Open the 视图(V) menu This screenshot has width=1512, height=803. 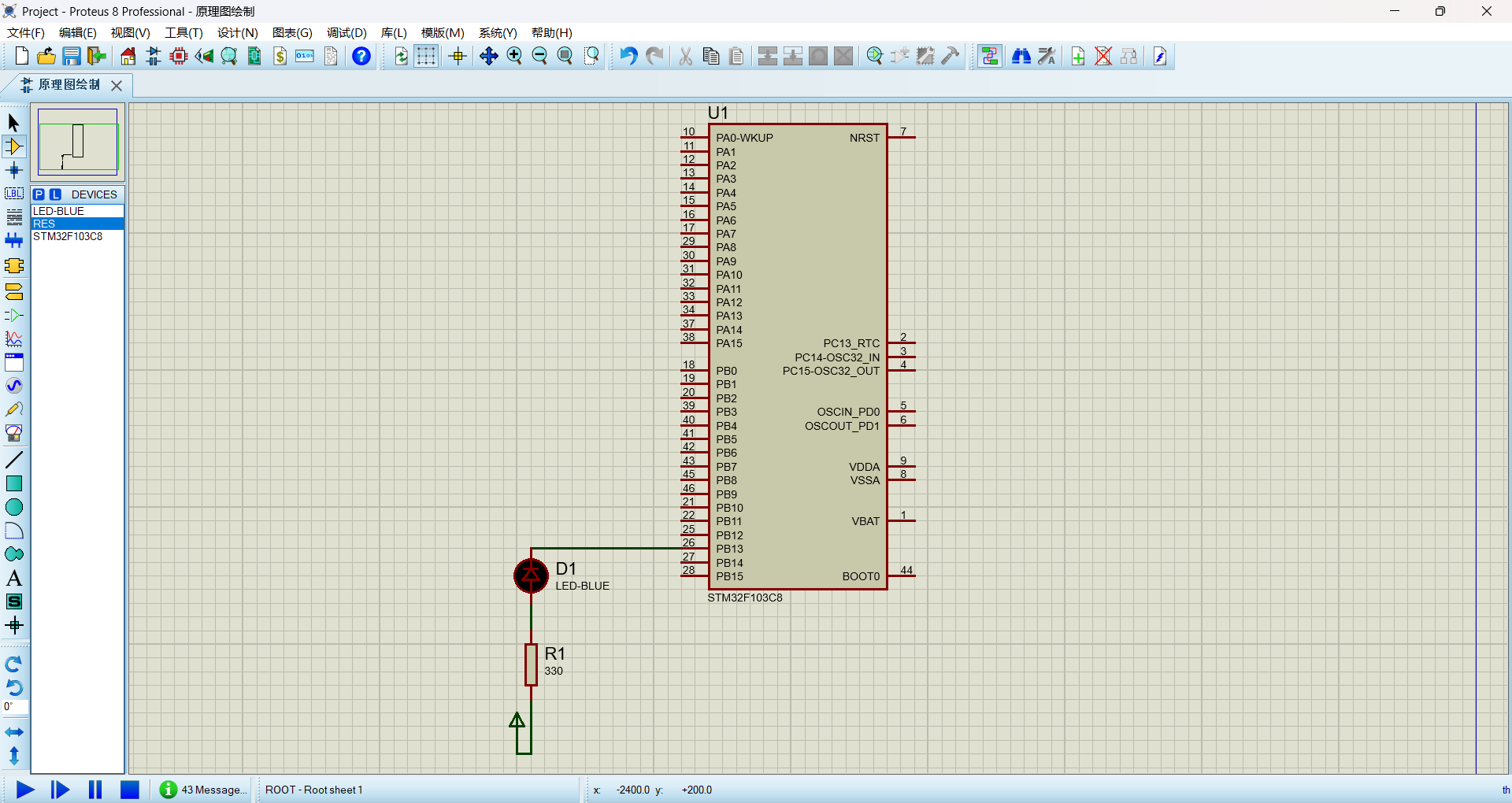pos(131,33)
